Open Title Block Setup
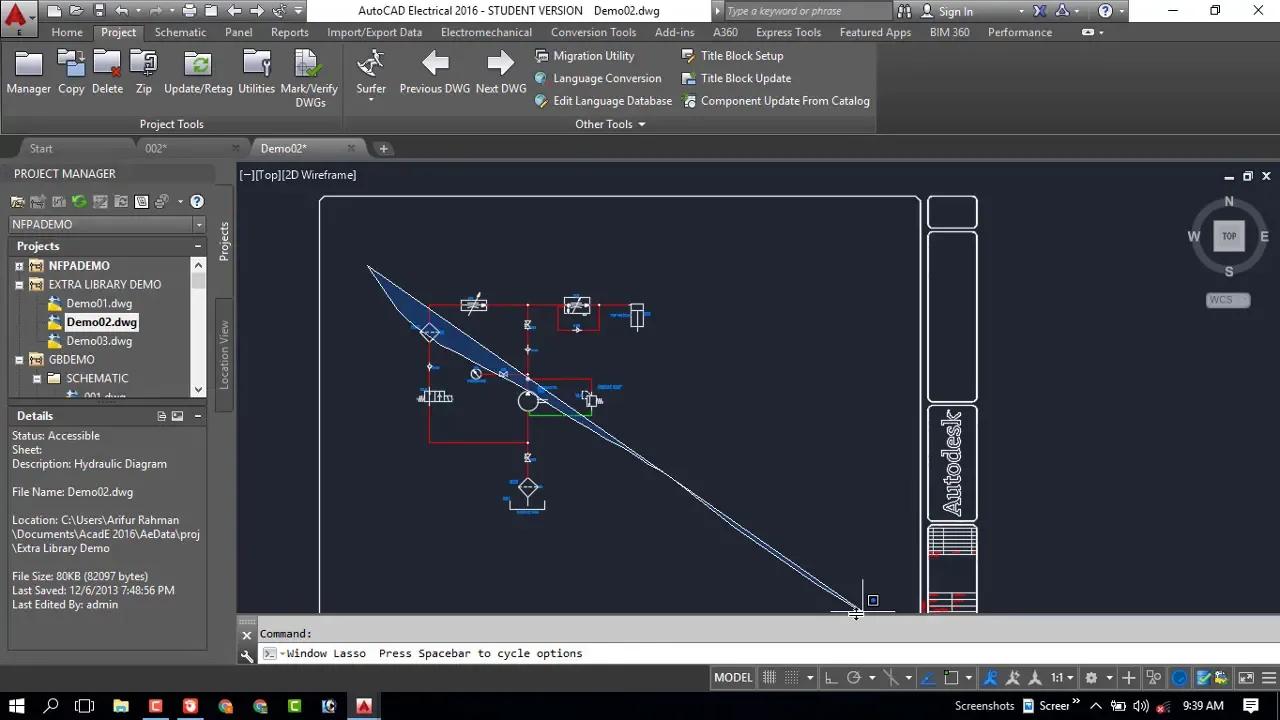This screenshot has height=720, width=1280. tap(741, 55)
